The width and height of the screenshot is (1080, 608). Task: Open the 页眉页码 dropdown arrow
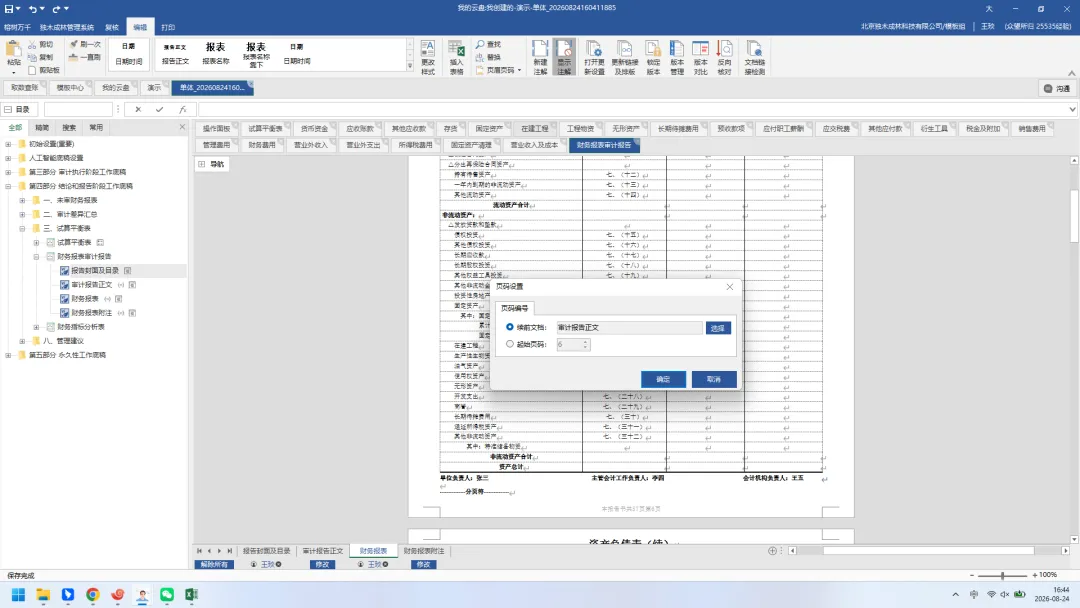click(x=519, y=70)
